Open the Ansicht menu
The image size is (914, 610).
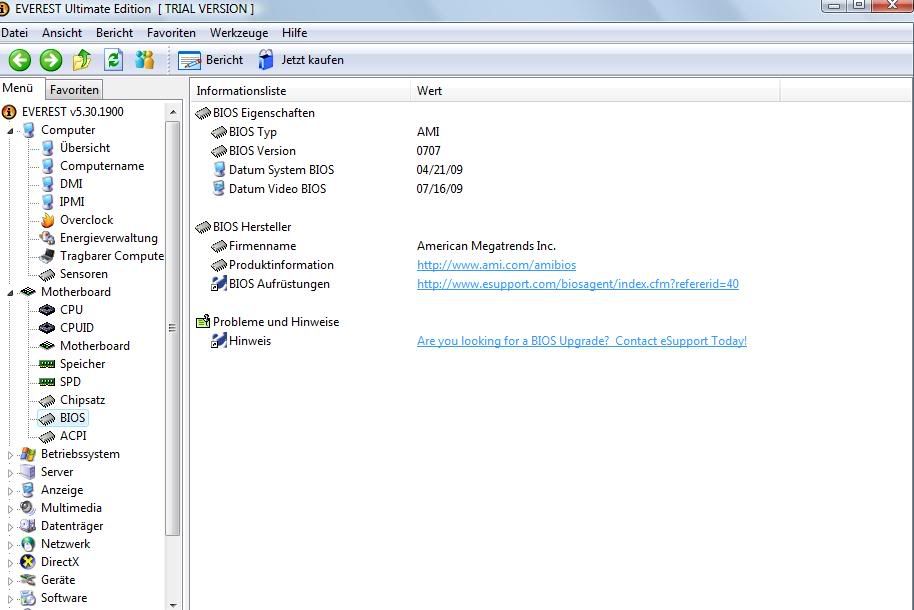coord(62,33)
